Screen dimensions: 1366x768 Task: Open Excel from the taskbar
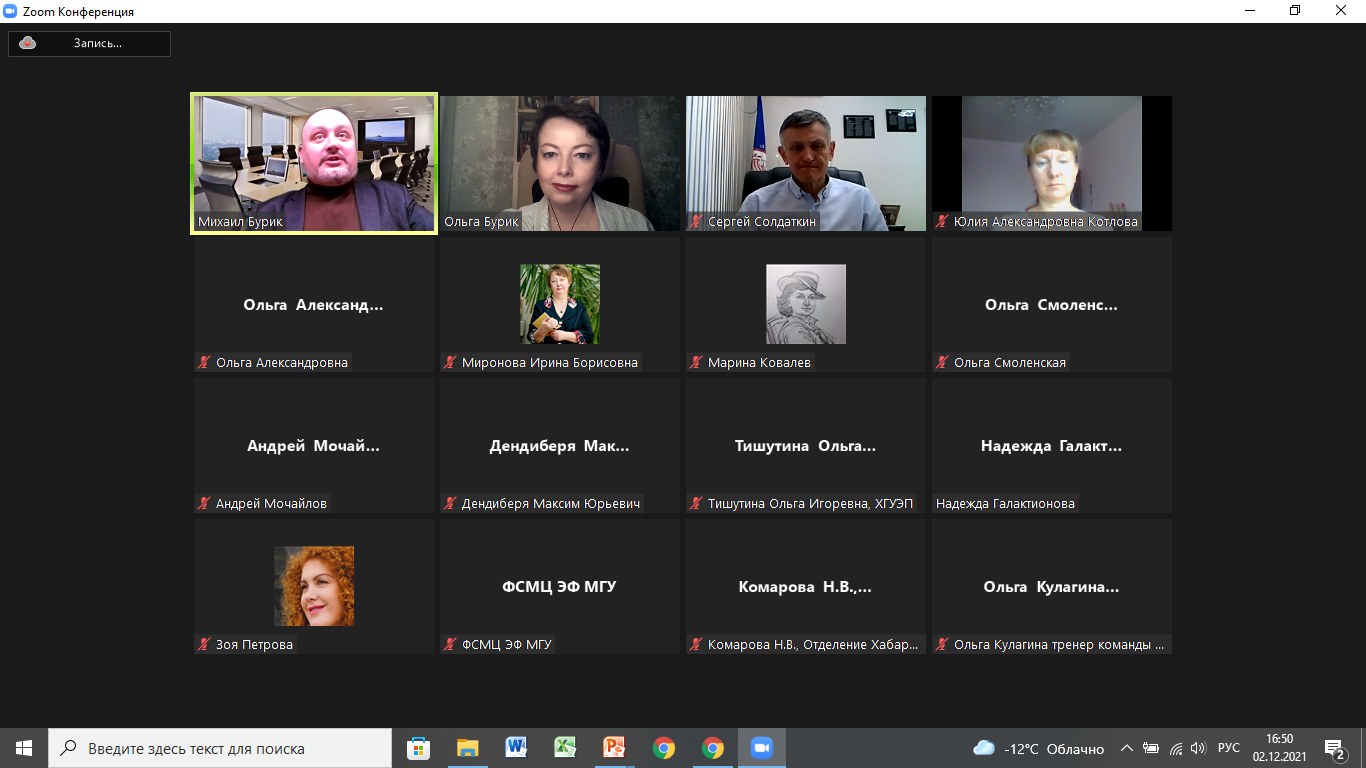click(566, 748)
